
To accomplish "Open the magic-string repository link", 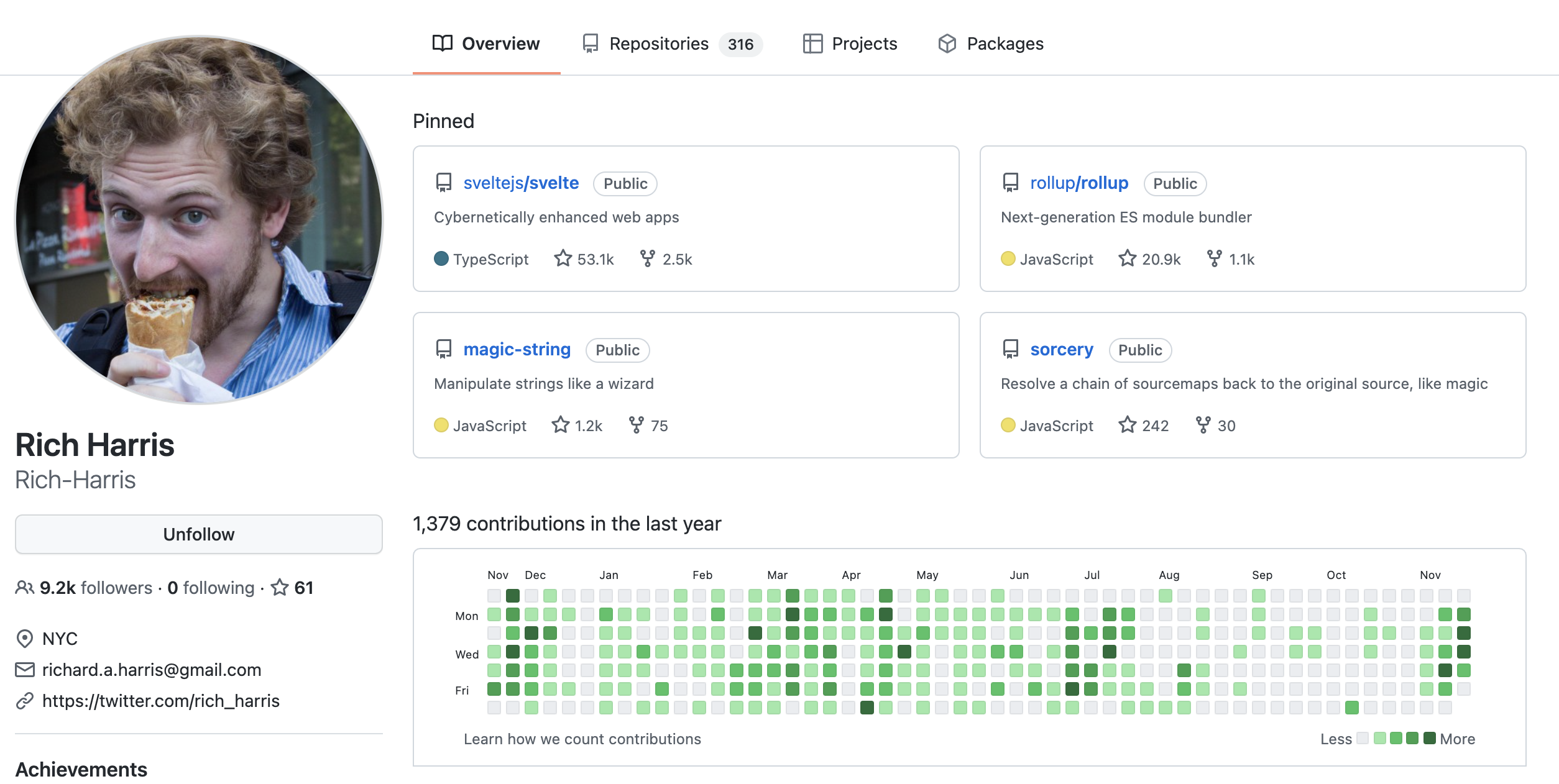I will [517, 350].
